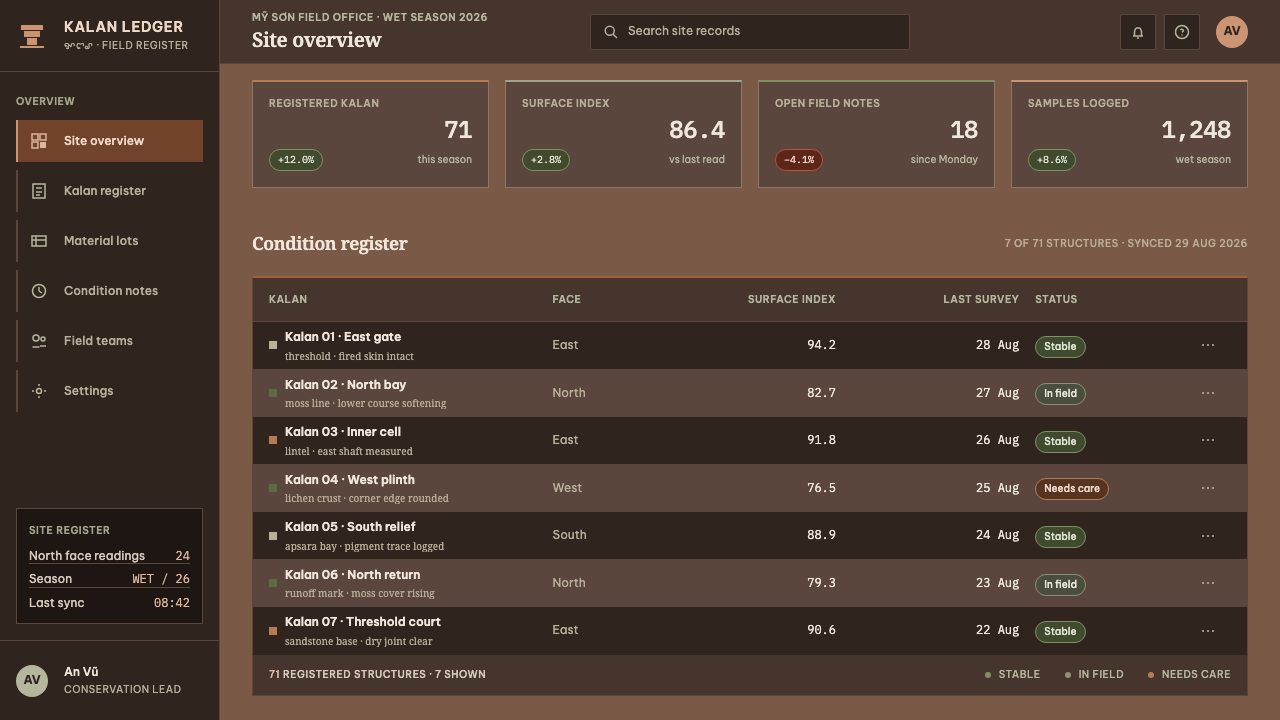The height and width of the screenshot is (720, 1280).
Task: Open Material lots menu item
Action: (x=110, y=241)
